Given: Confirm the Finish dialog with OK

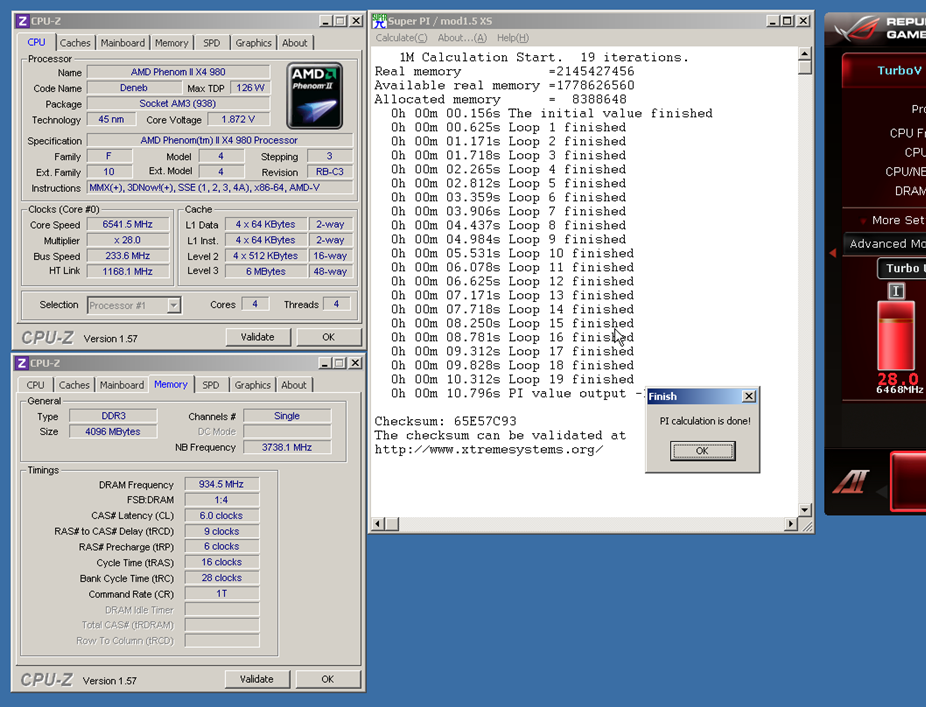Looking at the screenshot, I should pos(702,451).
